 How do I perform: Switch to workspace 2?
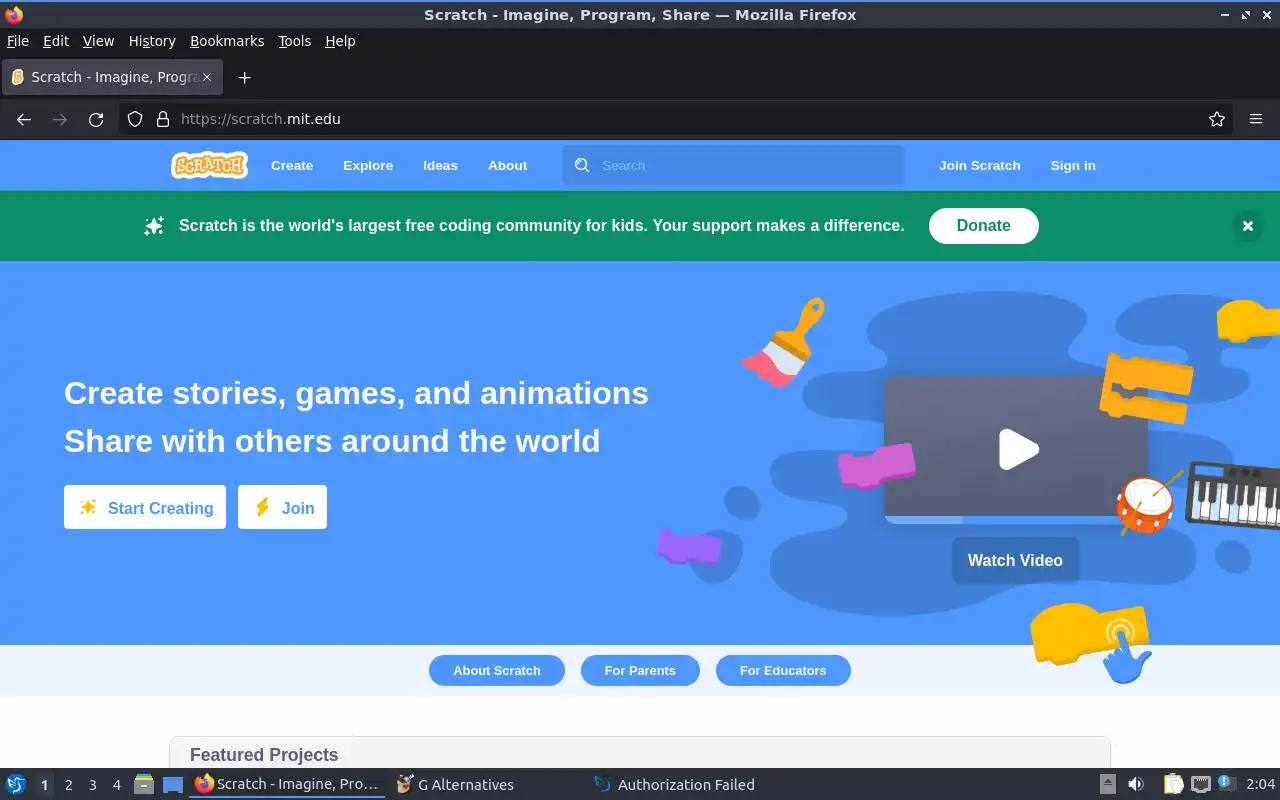coord(69,785)
